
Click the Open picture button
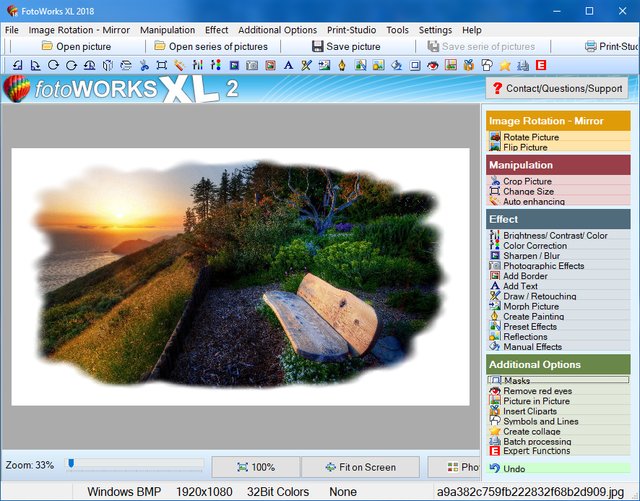point(77,47)
